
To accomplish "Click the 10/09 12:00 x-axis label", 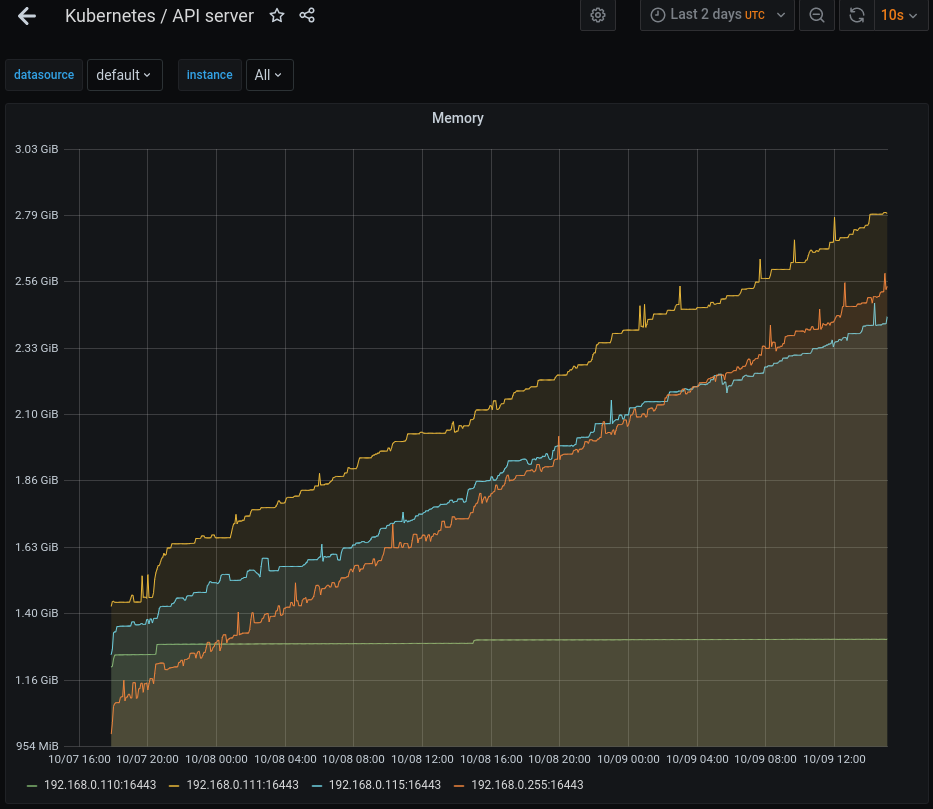I will pyautogui.click(x=834, y=760).
